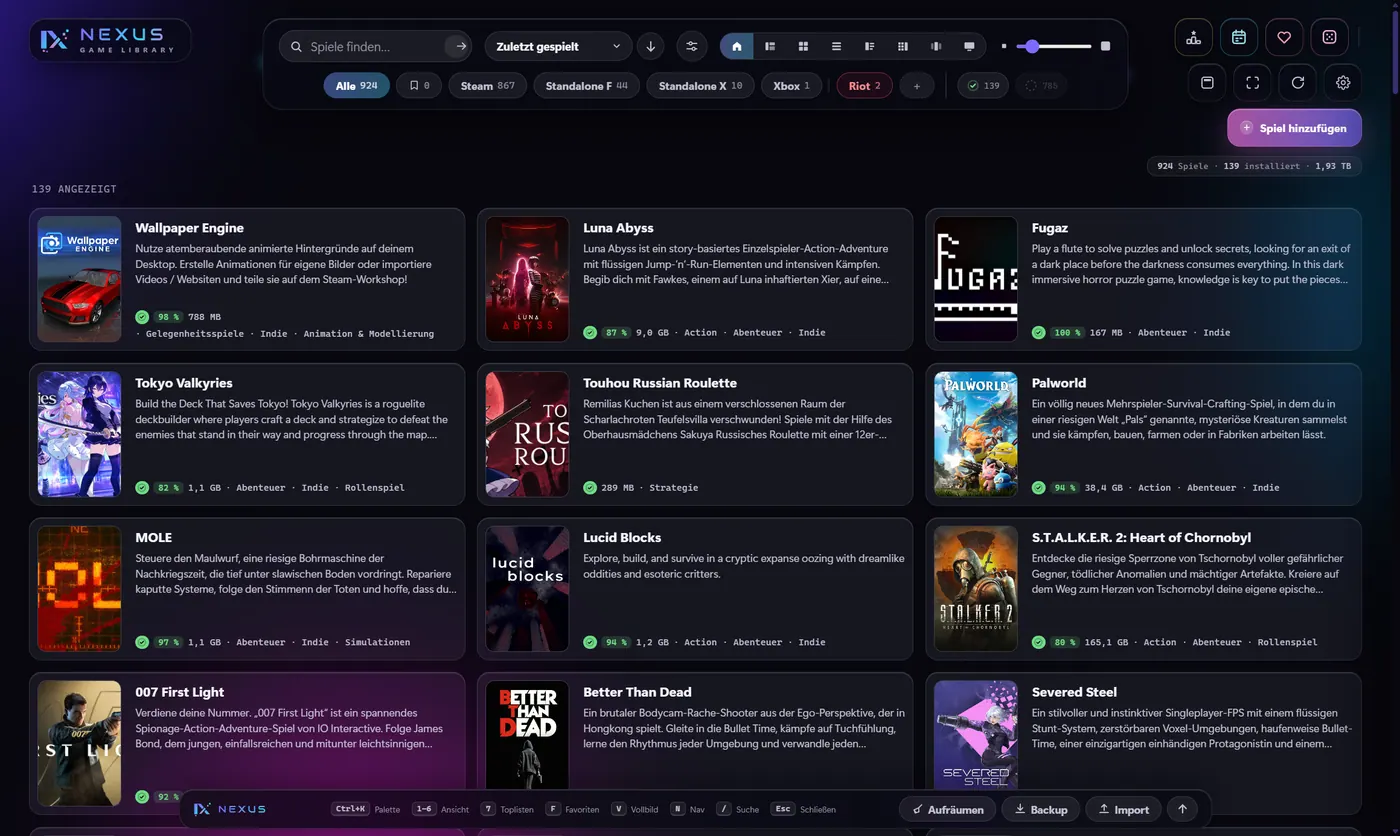Image resolution: width=1400 pixels, height=836 pixels.
Task: Toggle the installed filter showing 139
Action: click(982, 86)
